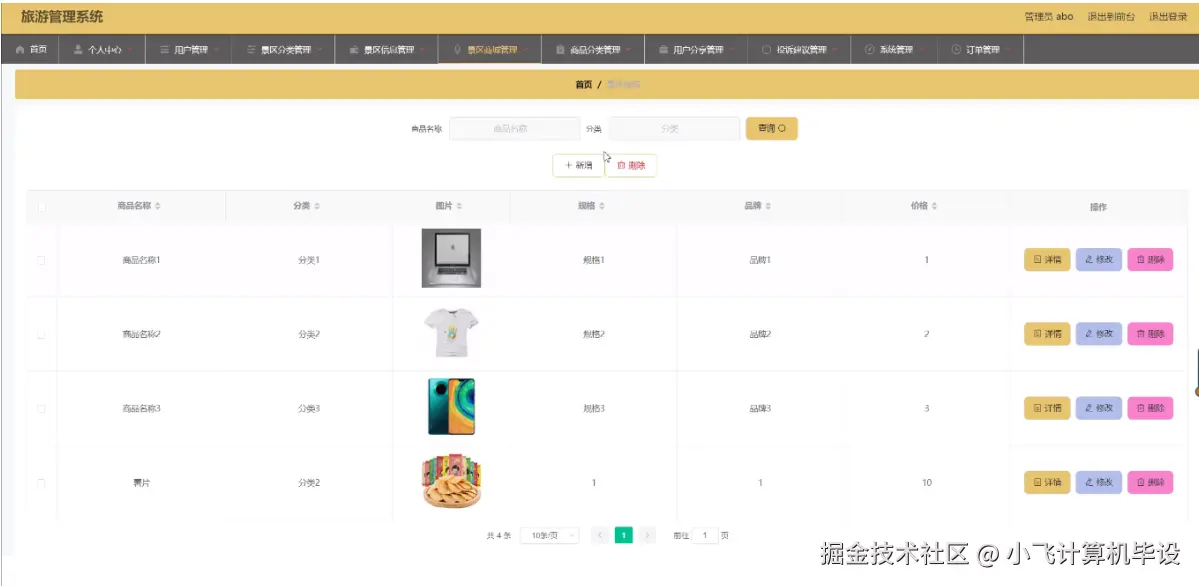Focus the 前往 page number input
1199x586 pixels.
point(705,536)
